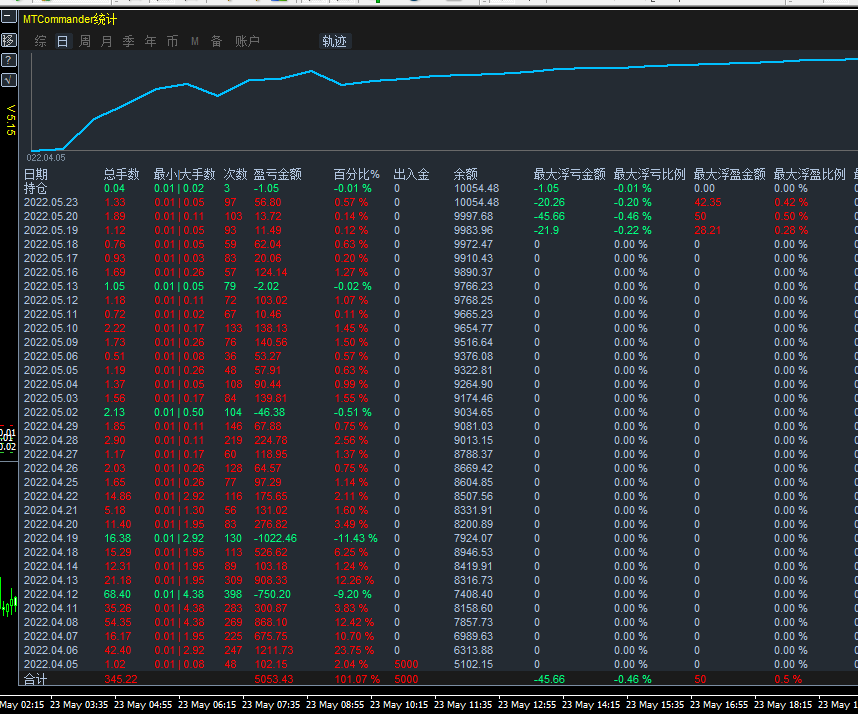
Task: Click the M tab in statistics bar
Action: 195,41
